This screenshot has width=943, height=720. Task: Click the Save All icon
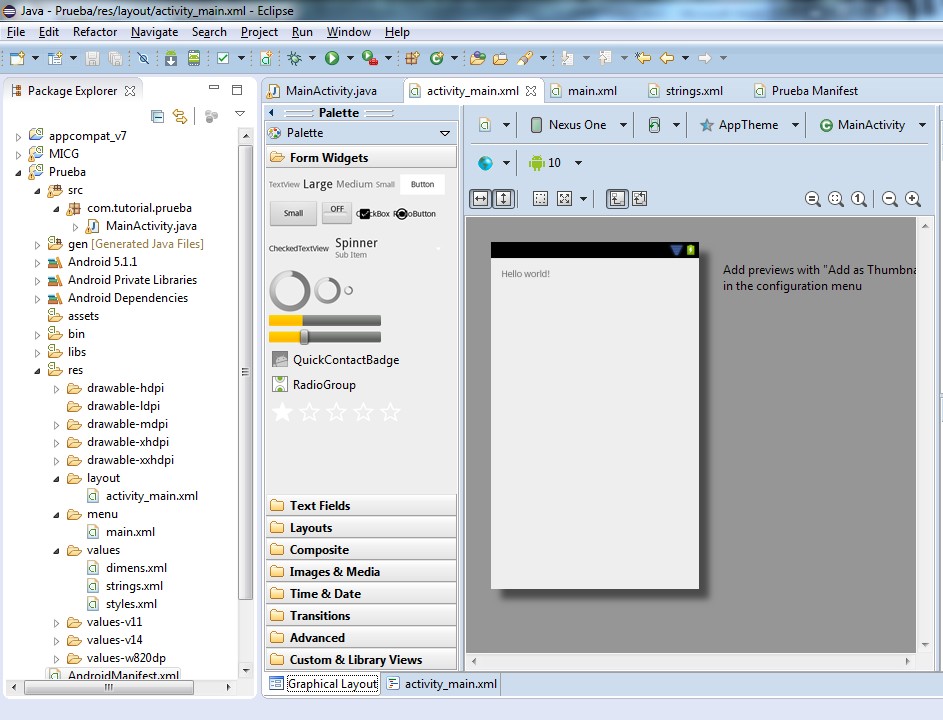pos(115,58)
